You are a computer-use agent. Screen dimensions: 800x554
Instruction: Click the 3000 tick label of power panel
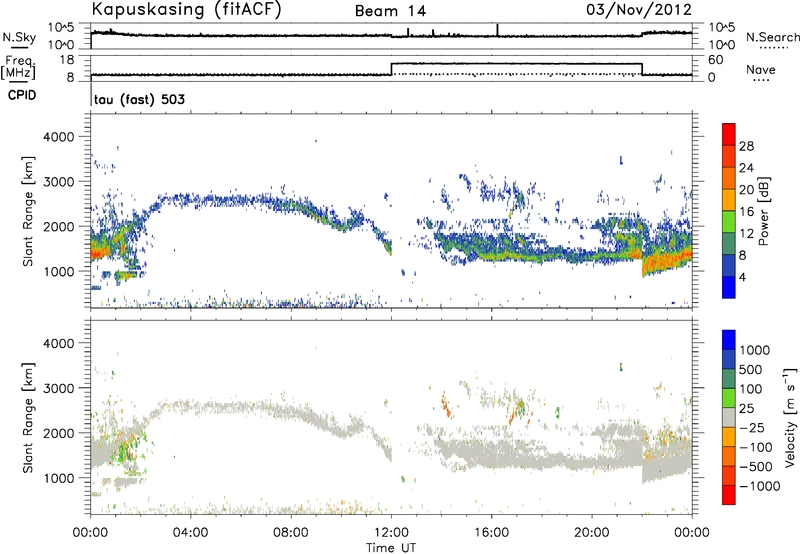point(59,182)
